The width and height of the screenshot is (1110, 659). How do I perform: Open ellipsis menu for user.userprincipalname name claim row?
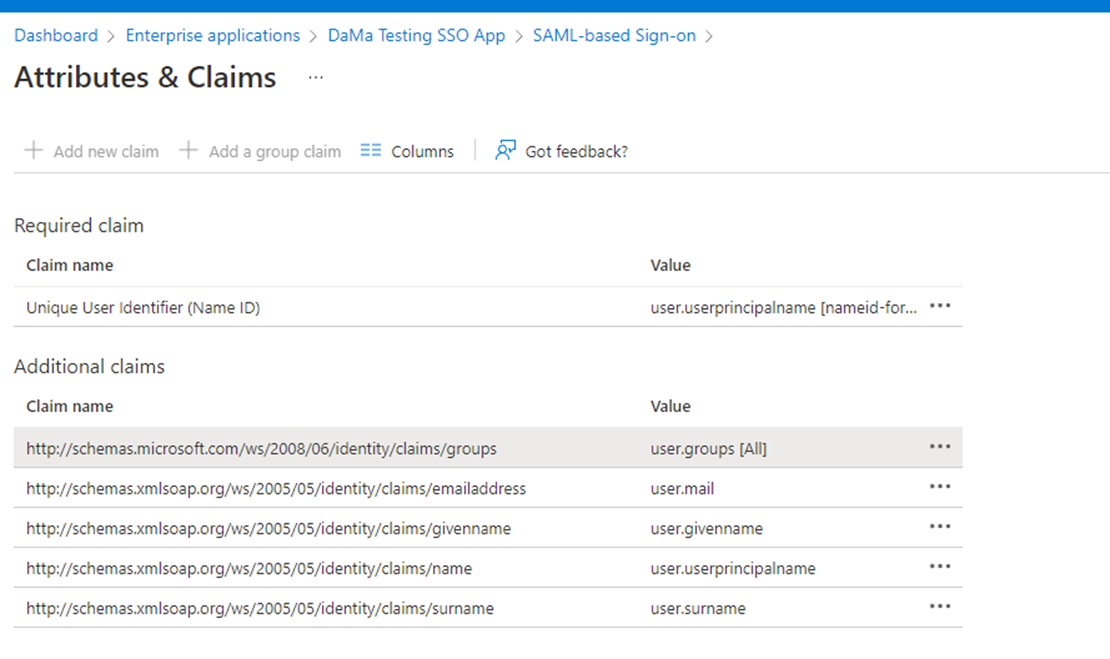(940, 567)
